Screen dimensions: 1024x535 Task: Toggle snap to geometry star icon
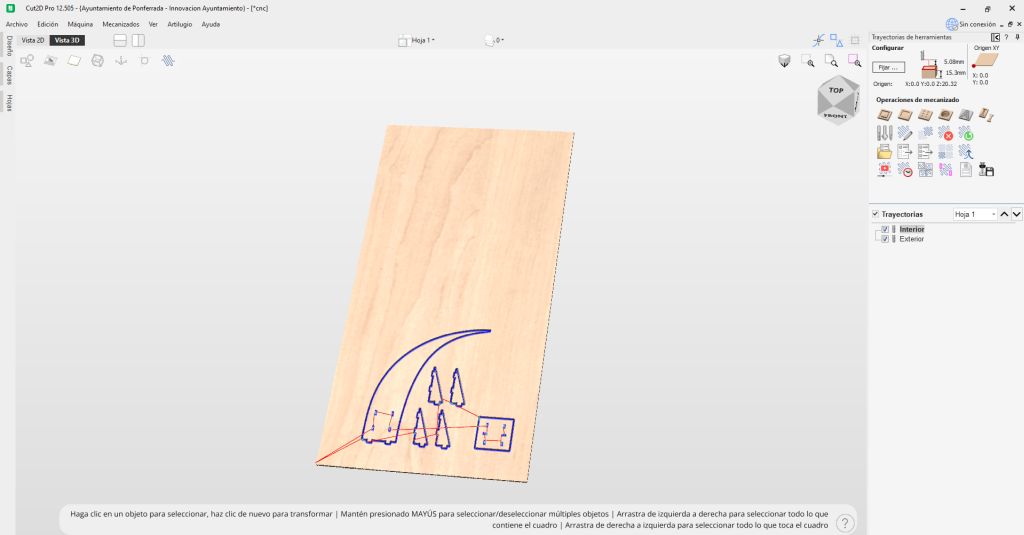(818, 41)
